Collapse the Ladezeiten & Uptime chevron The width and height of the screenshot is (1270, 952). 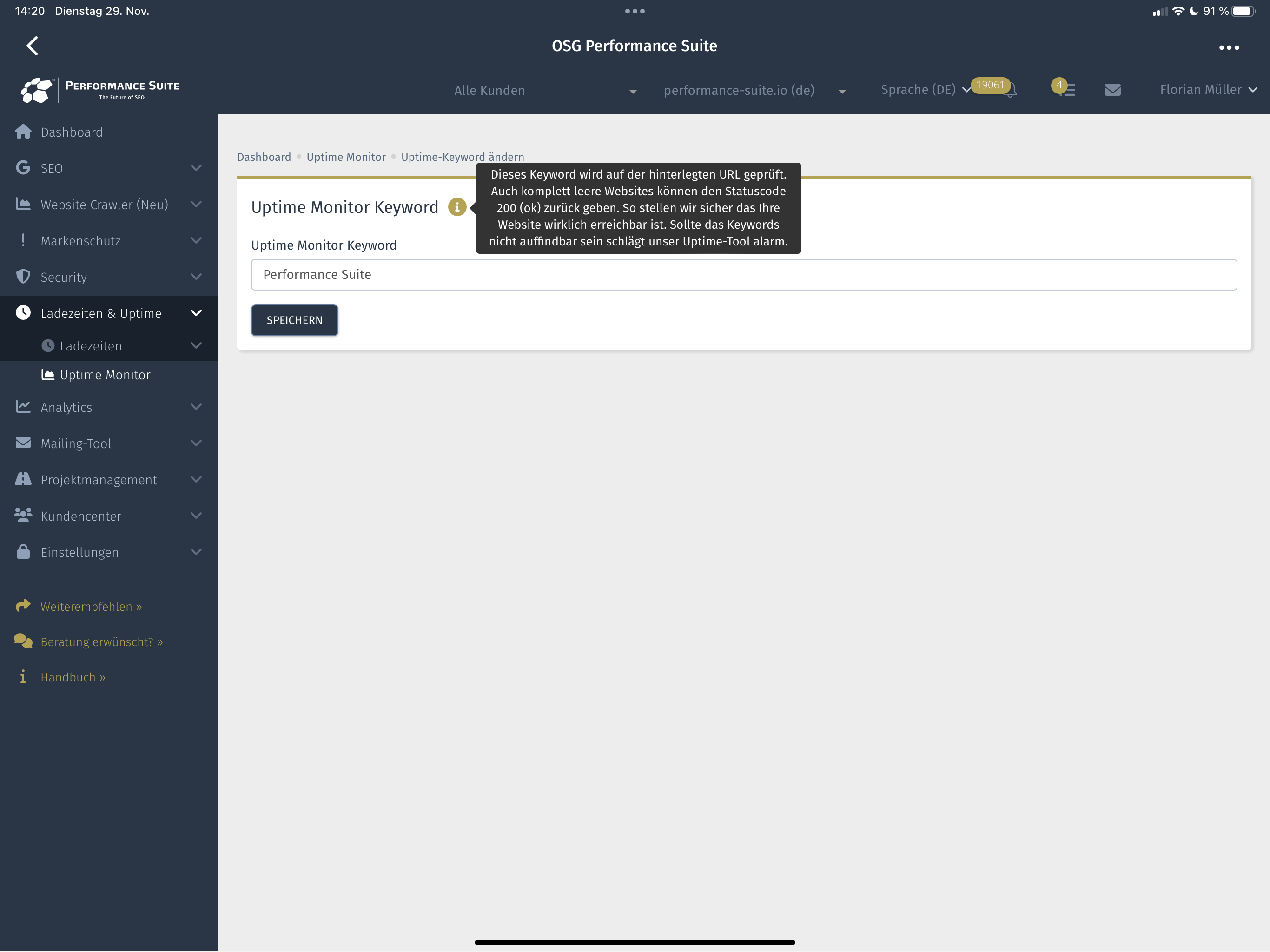click(196, 313)
